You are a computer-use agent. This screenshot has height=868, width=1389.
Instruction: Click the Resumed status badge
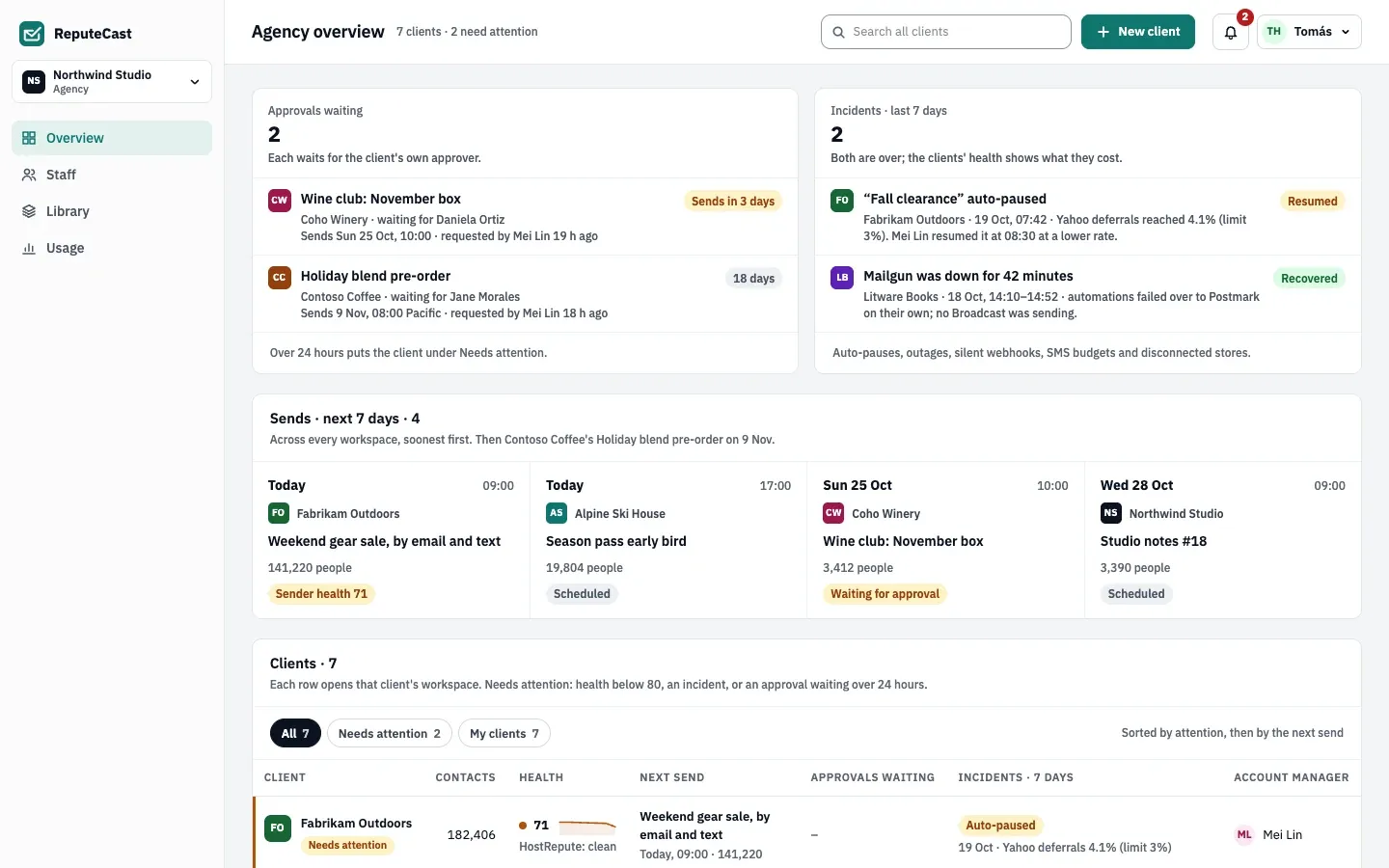(x=1313, y=202)
